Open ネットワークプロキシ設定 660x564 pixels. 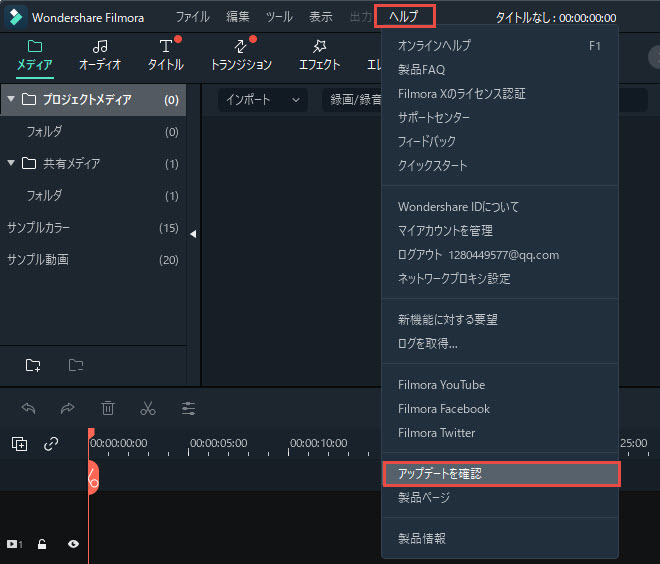[x=500, y=279]
